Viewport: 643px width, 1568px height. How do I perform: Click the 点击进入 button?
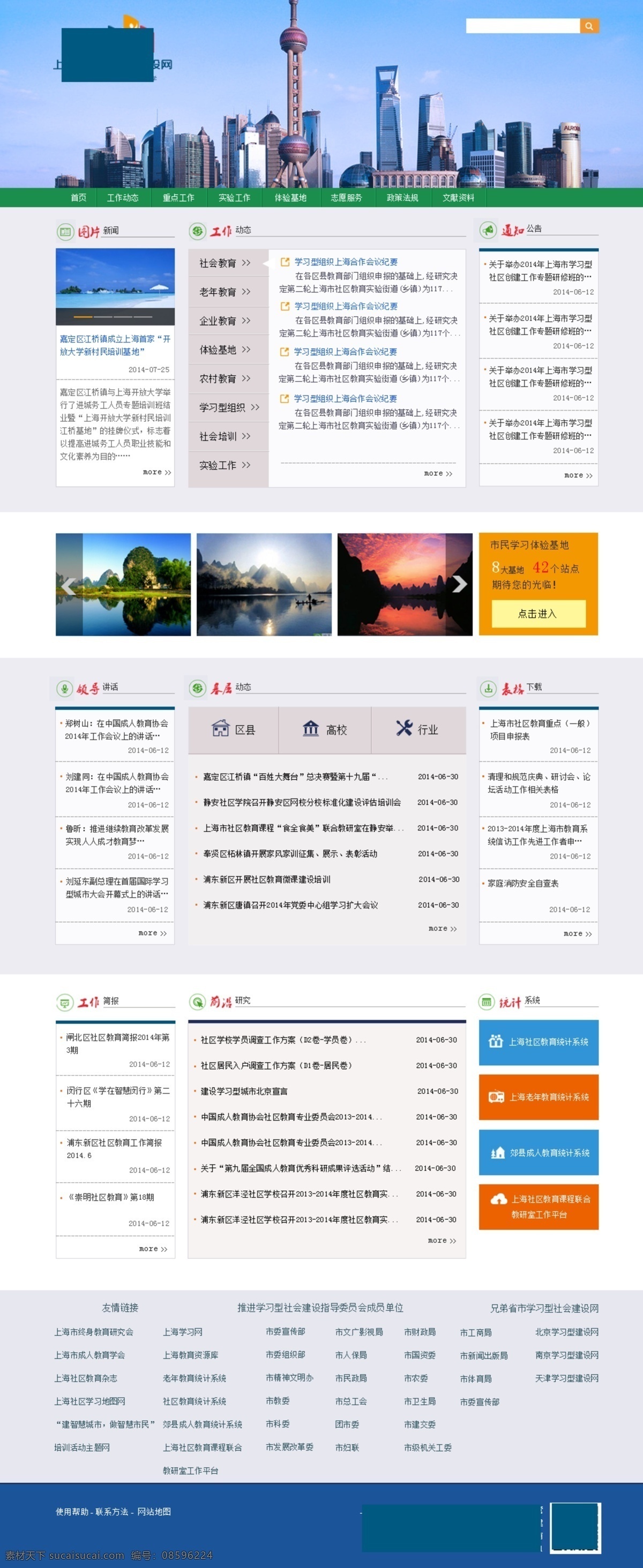point(539,614)
